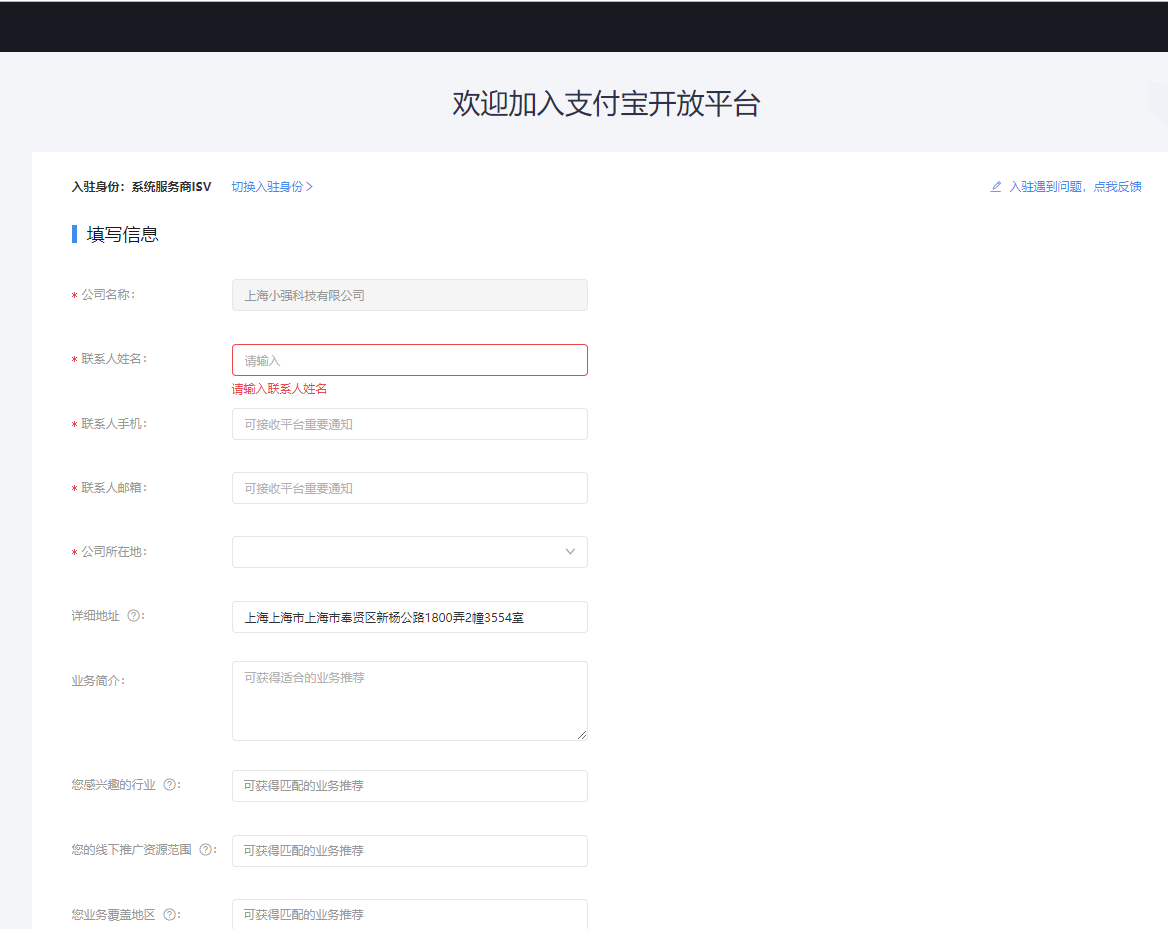
Task: Click the 入驻身份: 系统服务商ISV text
Action: click(x=142, y=186)
